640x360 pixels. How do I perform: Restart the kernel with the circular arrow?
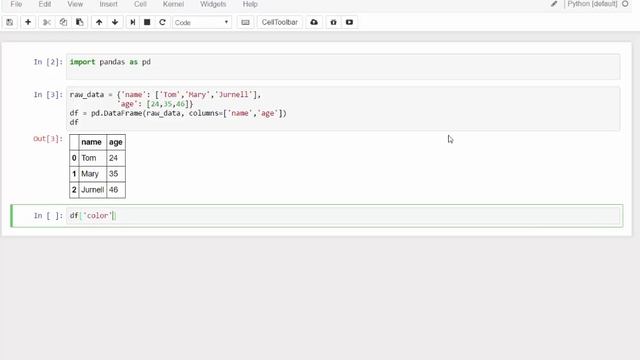[x=162, y=22]
